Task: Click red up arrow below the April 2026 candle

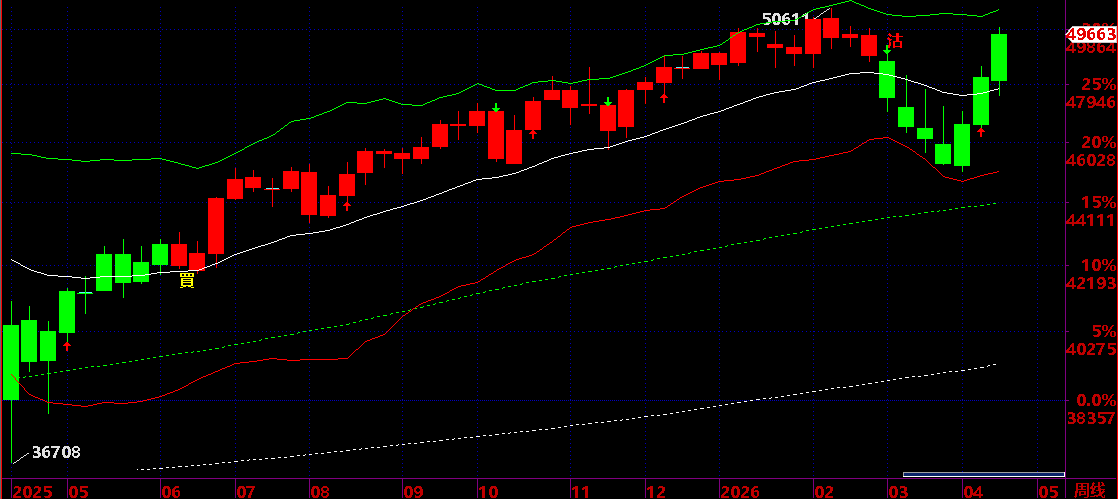Action: [x=981, y=132]
